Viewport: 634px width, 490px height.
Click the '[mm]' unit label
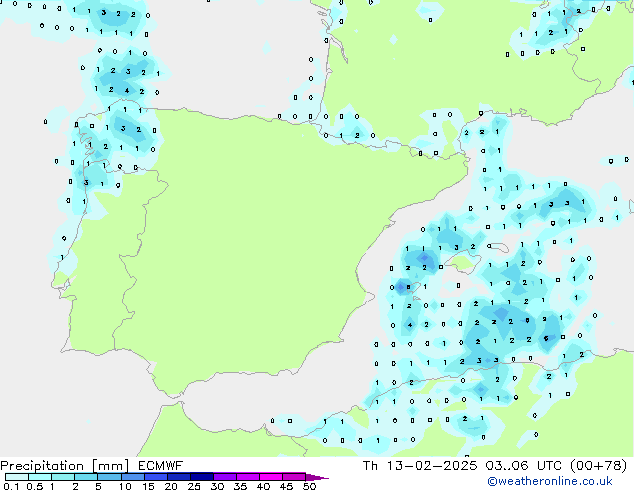click(110, 466)
